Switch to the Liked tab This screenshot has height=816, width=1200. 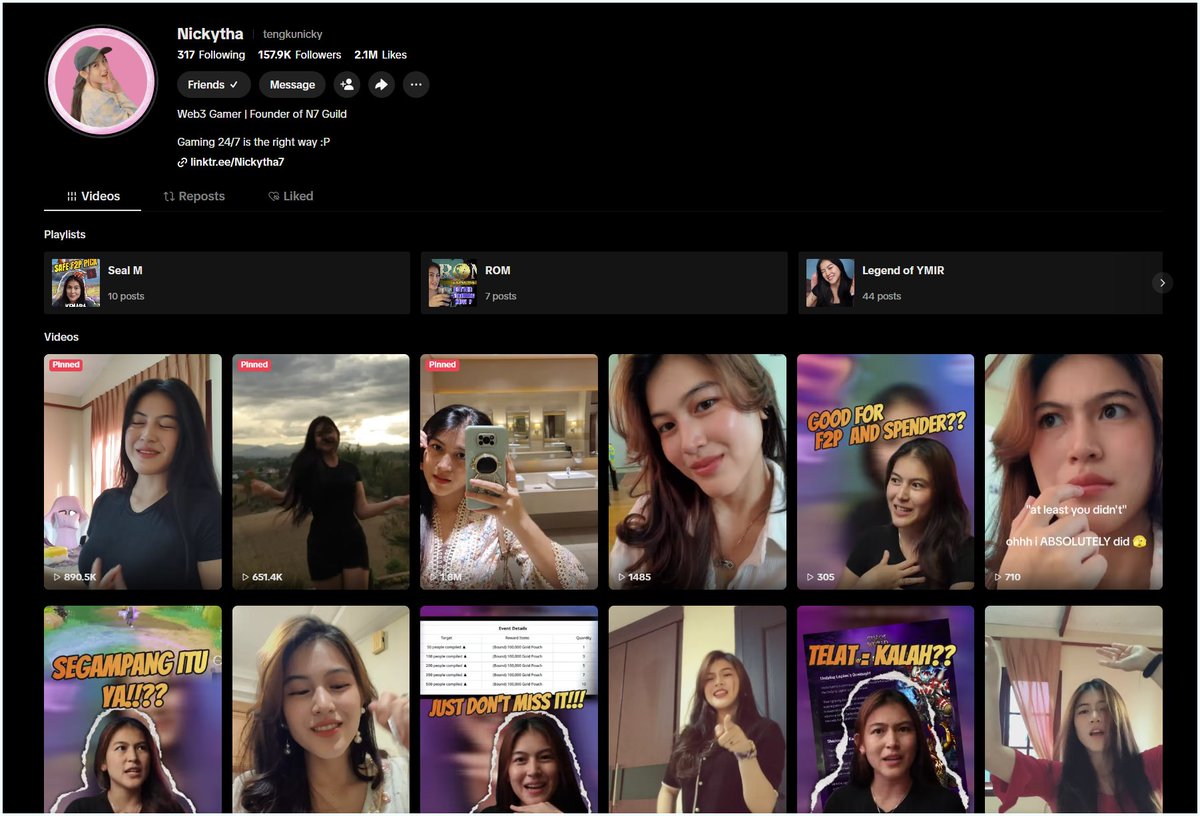pos(291,196)
